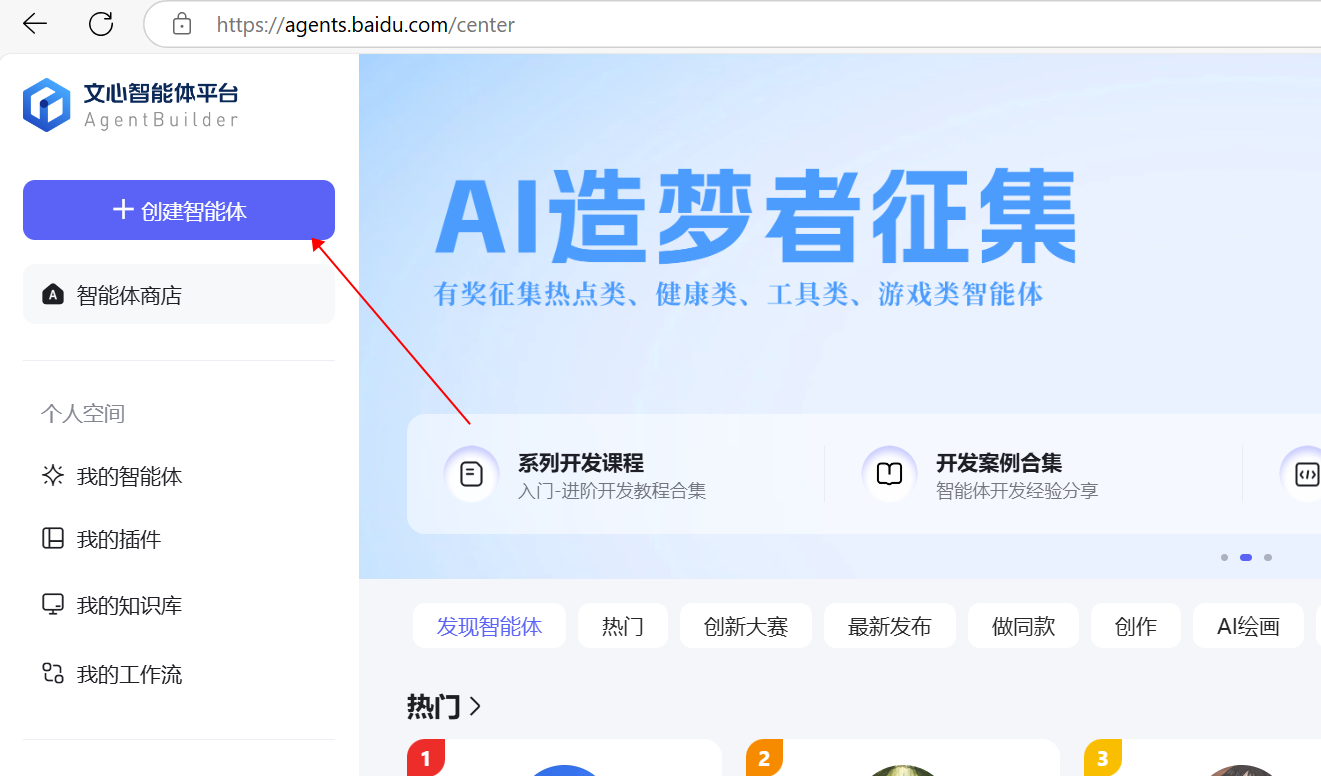Click the 我的插件 panel icon
The image size is (1321, 776).
tap(53, 540)
